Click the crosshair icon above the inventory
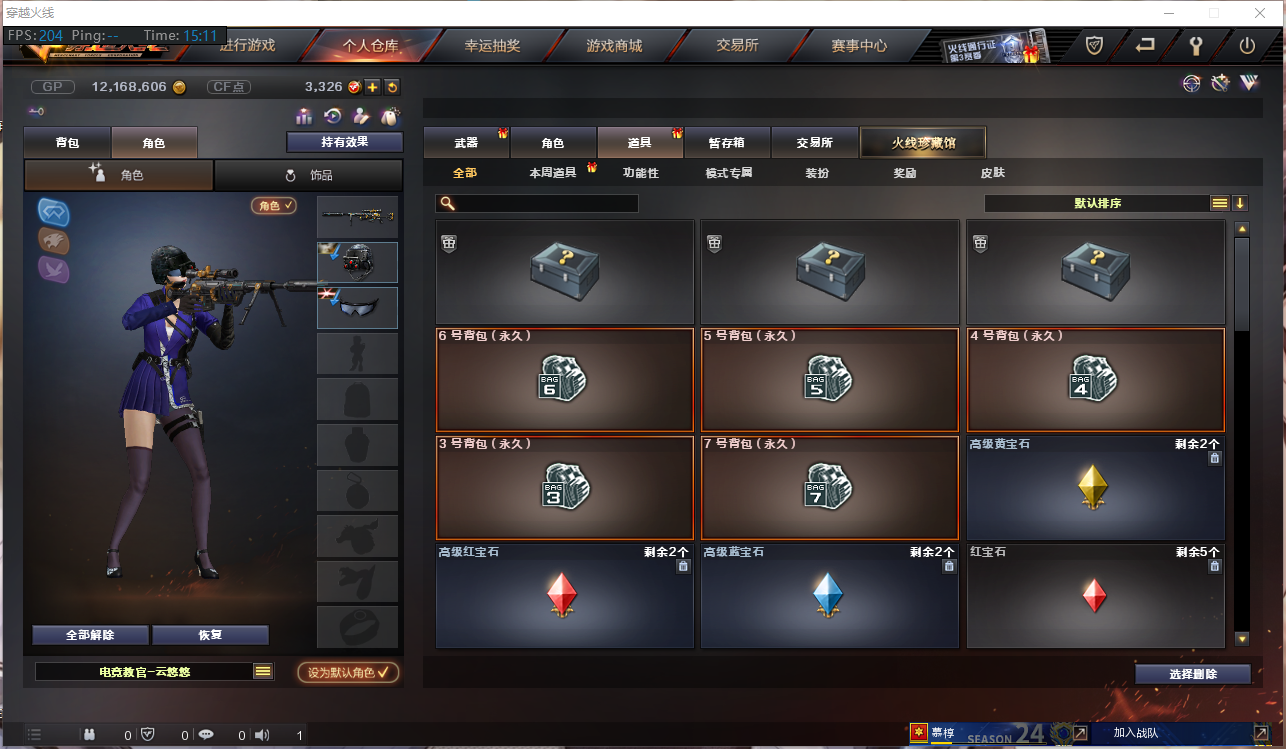 [x=1191, y=84]
